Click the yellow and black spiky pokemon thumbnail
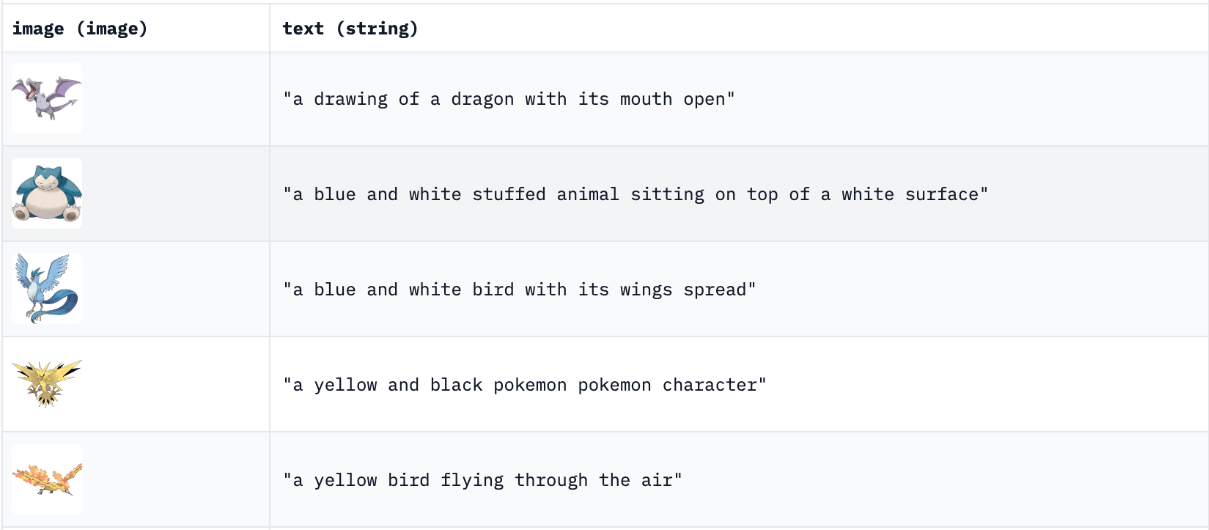 [47, 384]
